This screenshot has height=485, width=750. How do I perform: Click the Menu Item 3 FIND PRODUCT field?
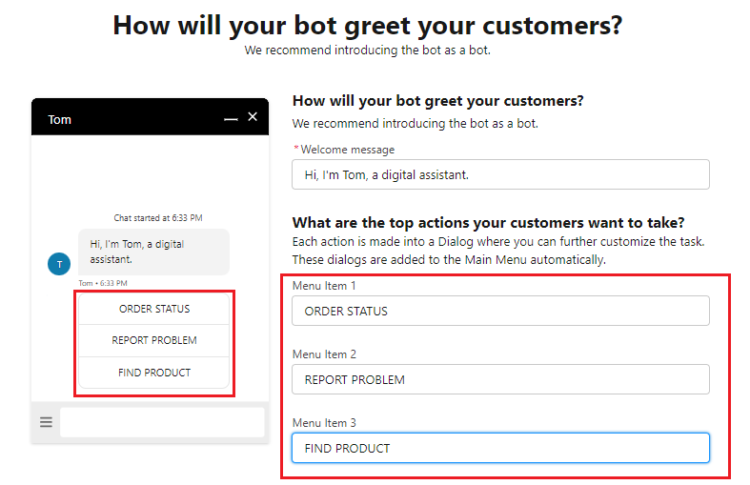click(x=500, y=448)
